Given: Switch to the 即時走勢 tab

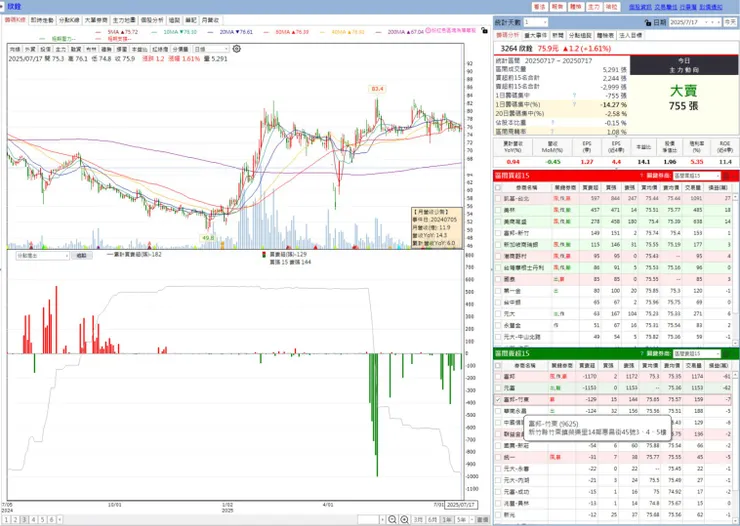Looking at the screenshot, I should 42,20.
